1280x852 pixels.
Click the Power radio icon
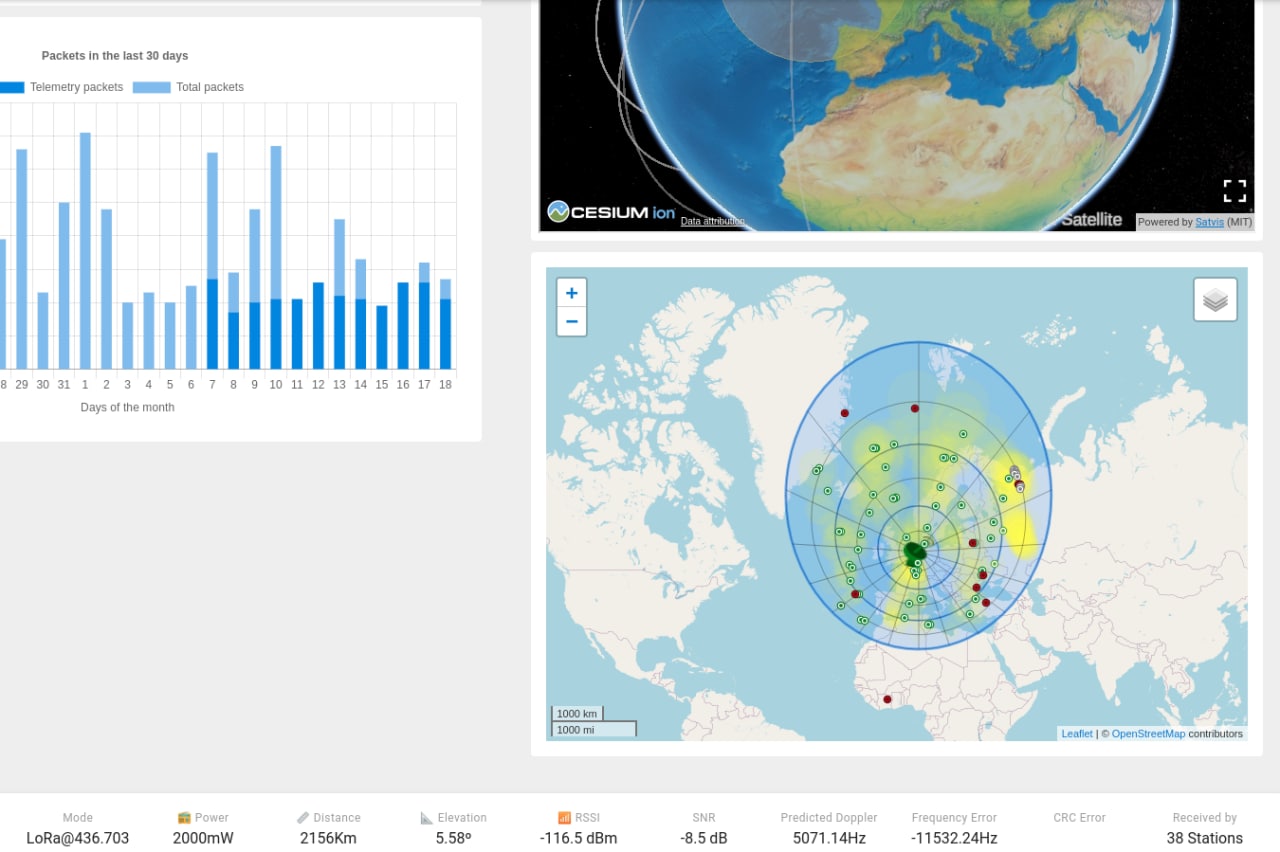[x=184, y=818]
